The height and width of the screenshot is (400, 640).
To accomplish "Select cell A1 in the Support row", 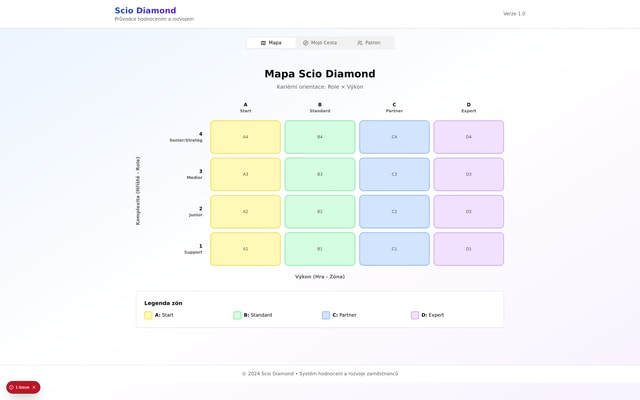I will tap(245, 249).
